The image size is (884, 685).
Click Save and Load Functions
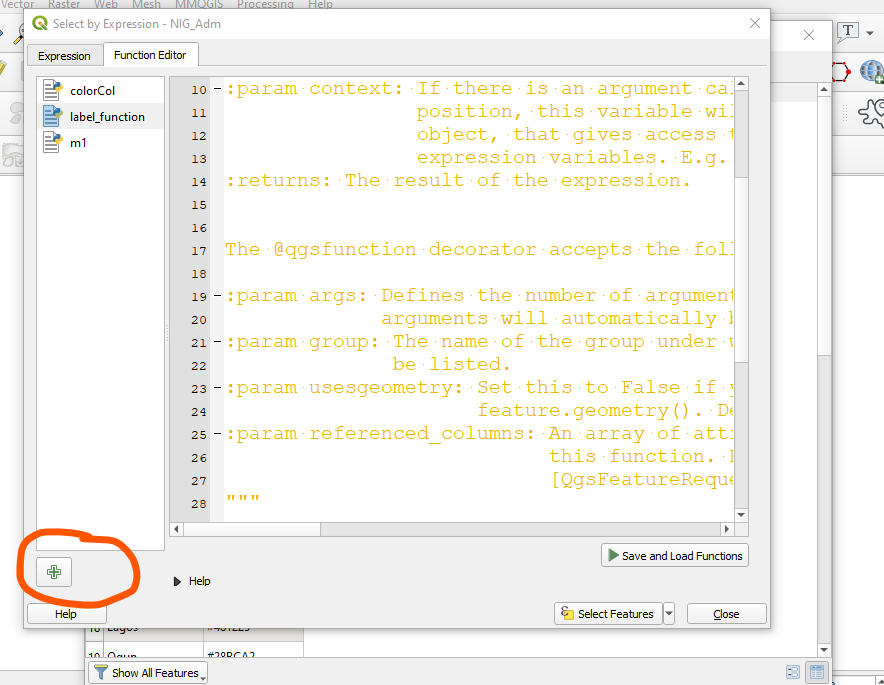pos(674,555)
